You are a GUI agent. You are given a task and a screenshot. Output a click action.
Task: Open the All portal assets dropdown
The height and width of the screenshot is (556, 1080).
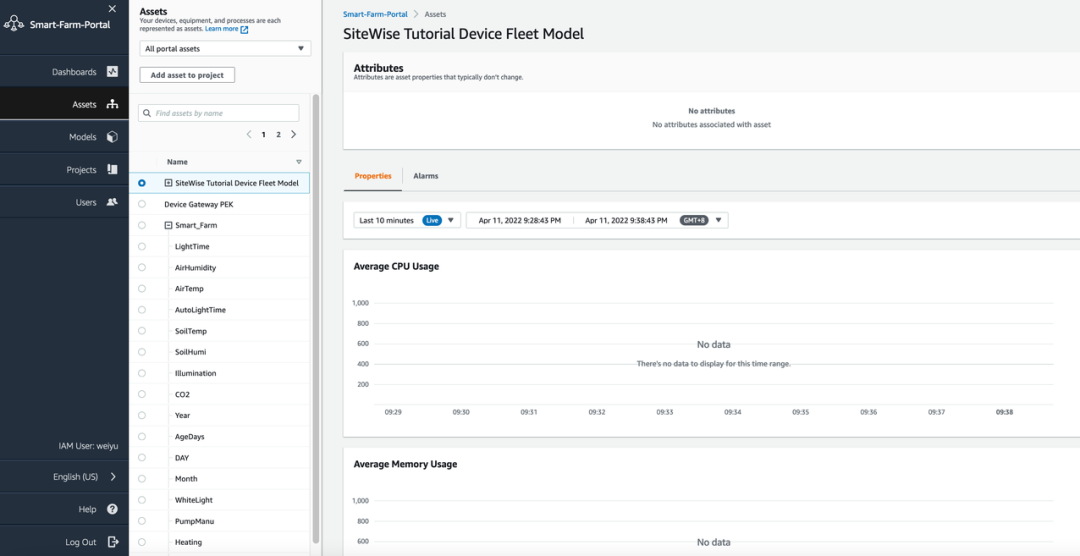point(225,49)
